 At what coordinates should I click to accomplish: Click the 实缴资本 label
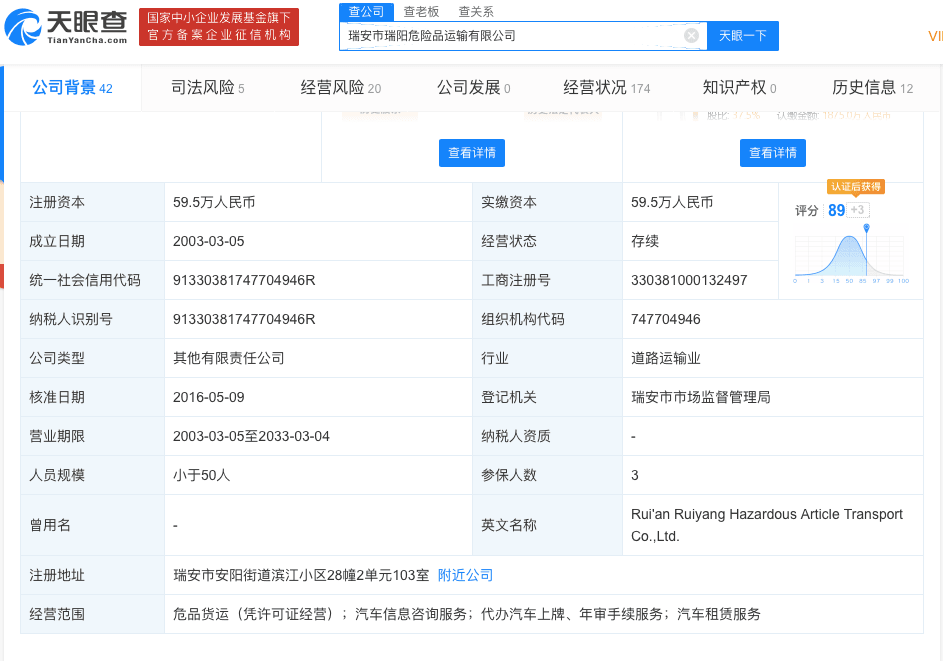(x=509, y=202)
